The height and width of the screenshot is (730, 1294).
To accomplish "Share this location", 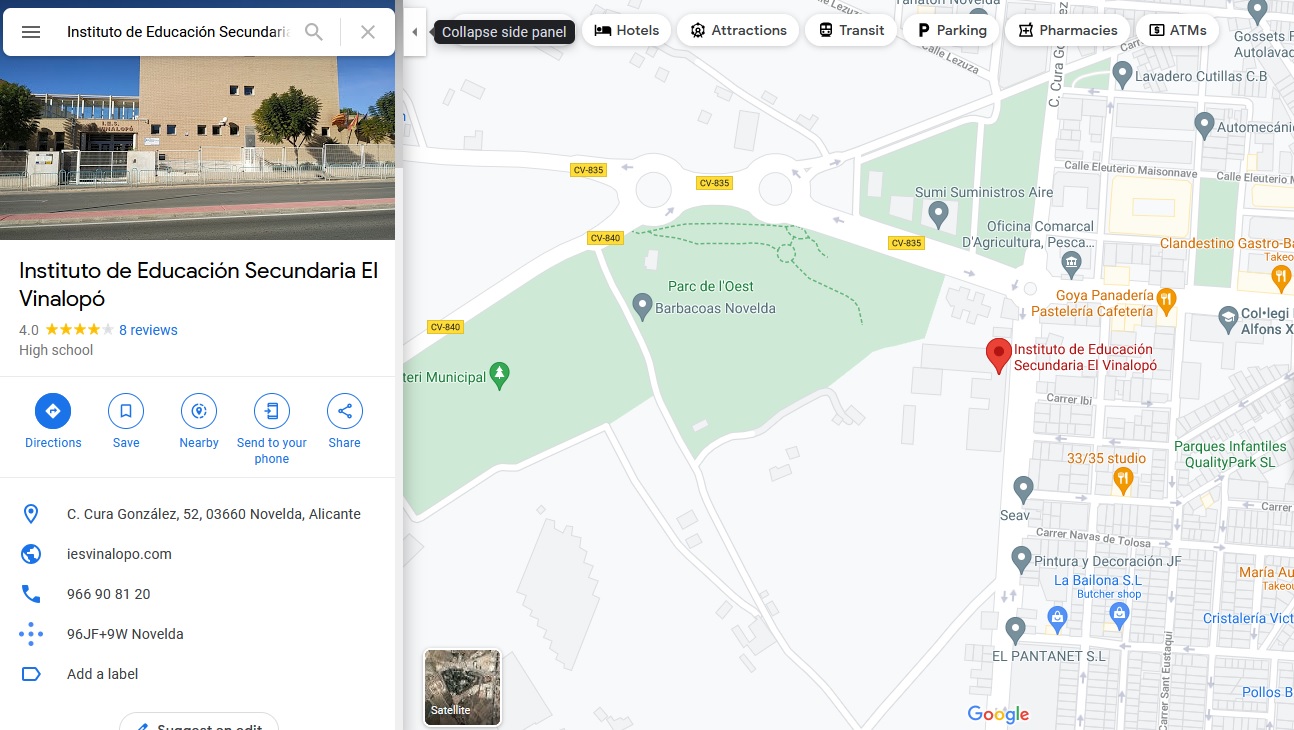I will click(344, 411).
